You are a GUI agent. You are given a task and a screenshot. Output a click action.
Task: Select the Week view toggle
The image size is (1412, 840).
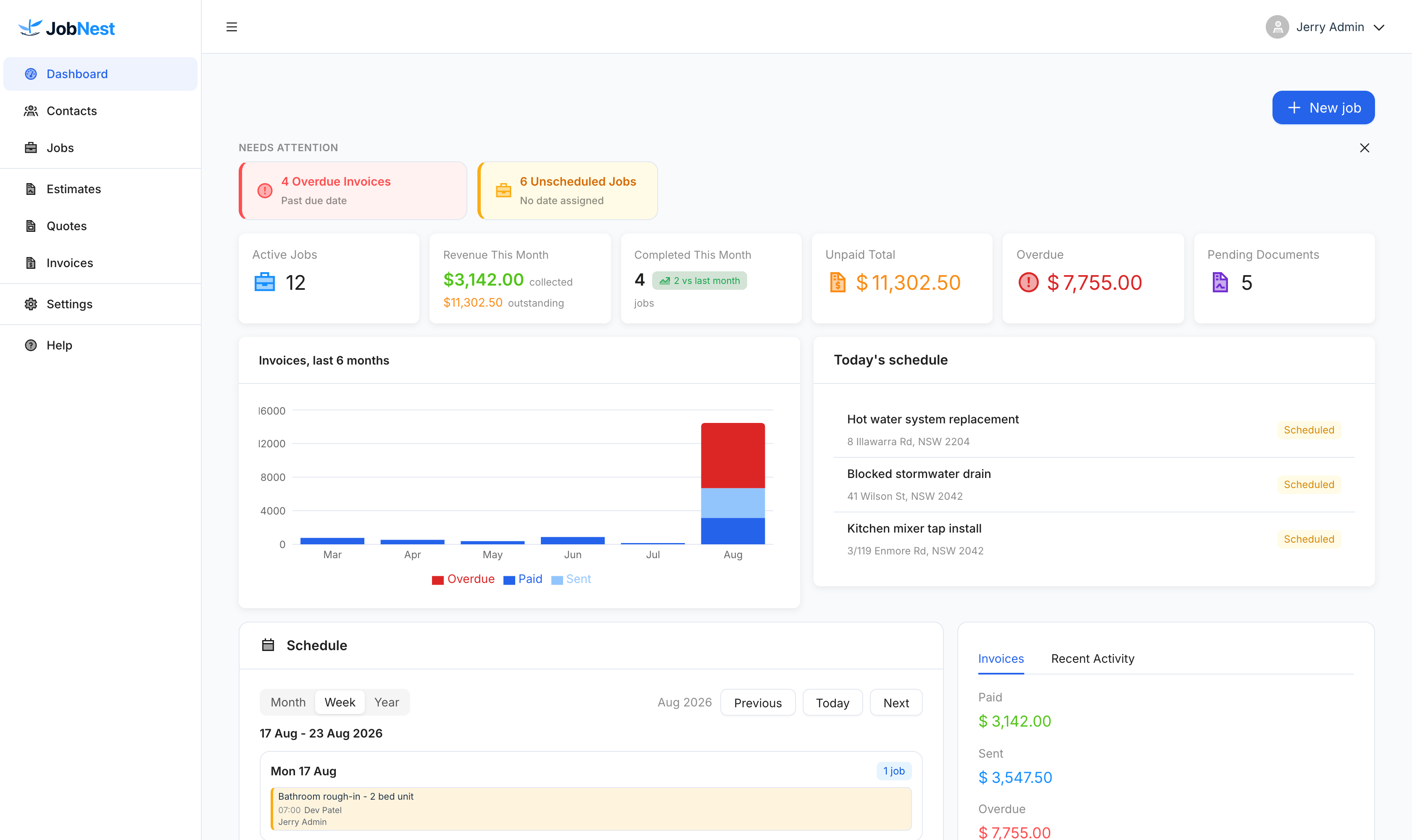(340, 702)
